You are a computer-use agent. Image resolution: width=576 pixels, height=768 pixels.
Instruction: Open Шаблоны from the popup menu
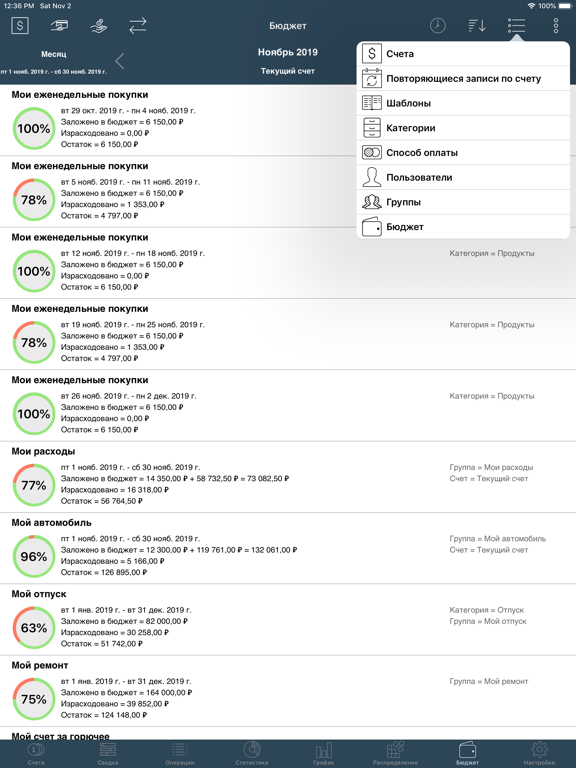[463, 103]
